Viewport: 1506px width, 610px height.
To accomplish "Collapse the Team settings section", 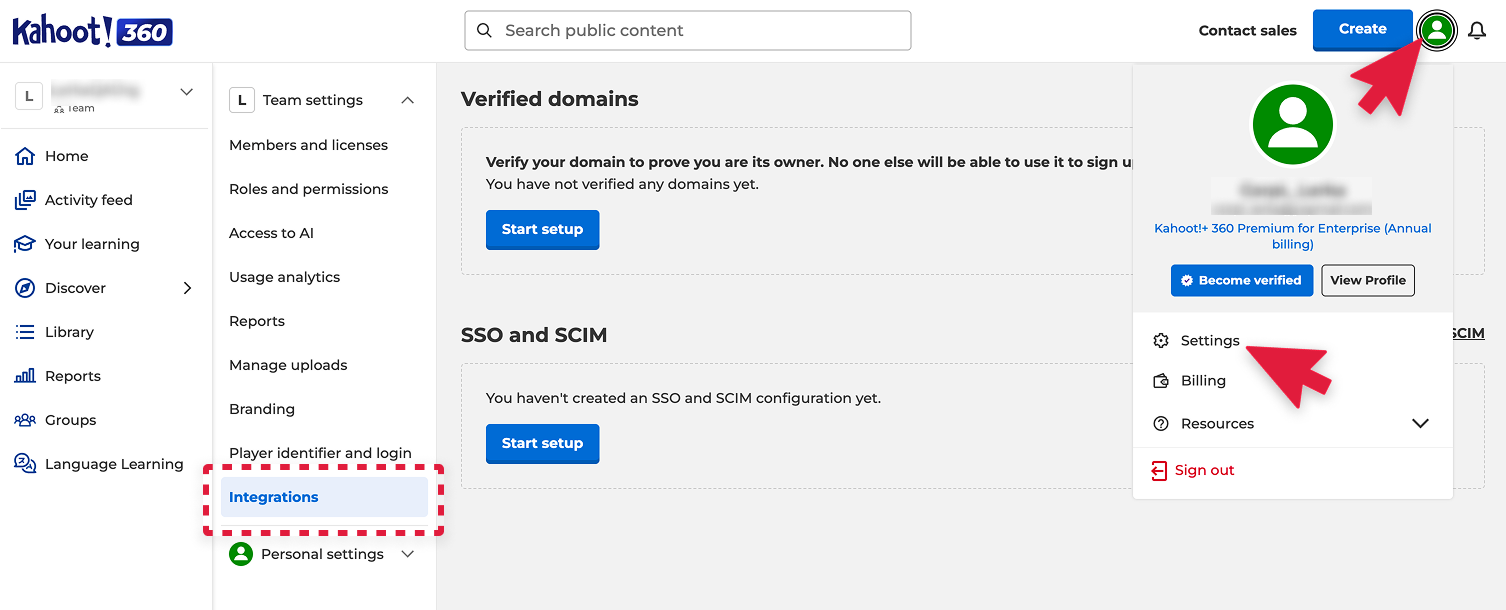I will click(407, 100).
